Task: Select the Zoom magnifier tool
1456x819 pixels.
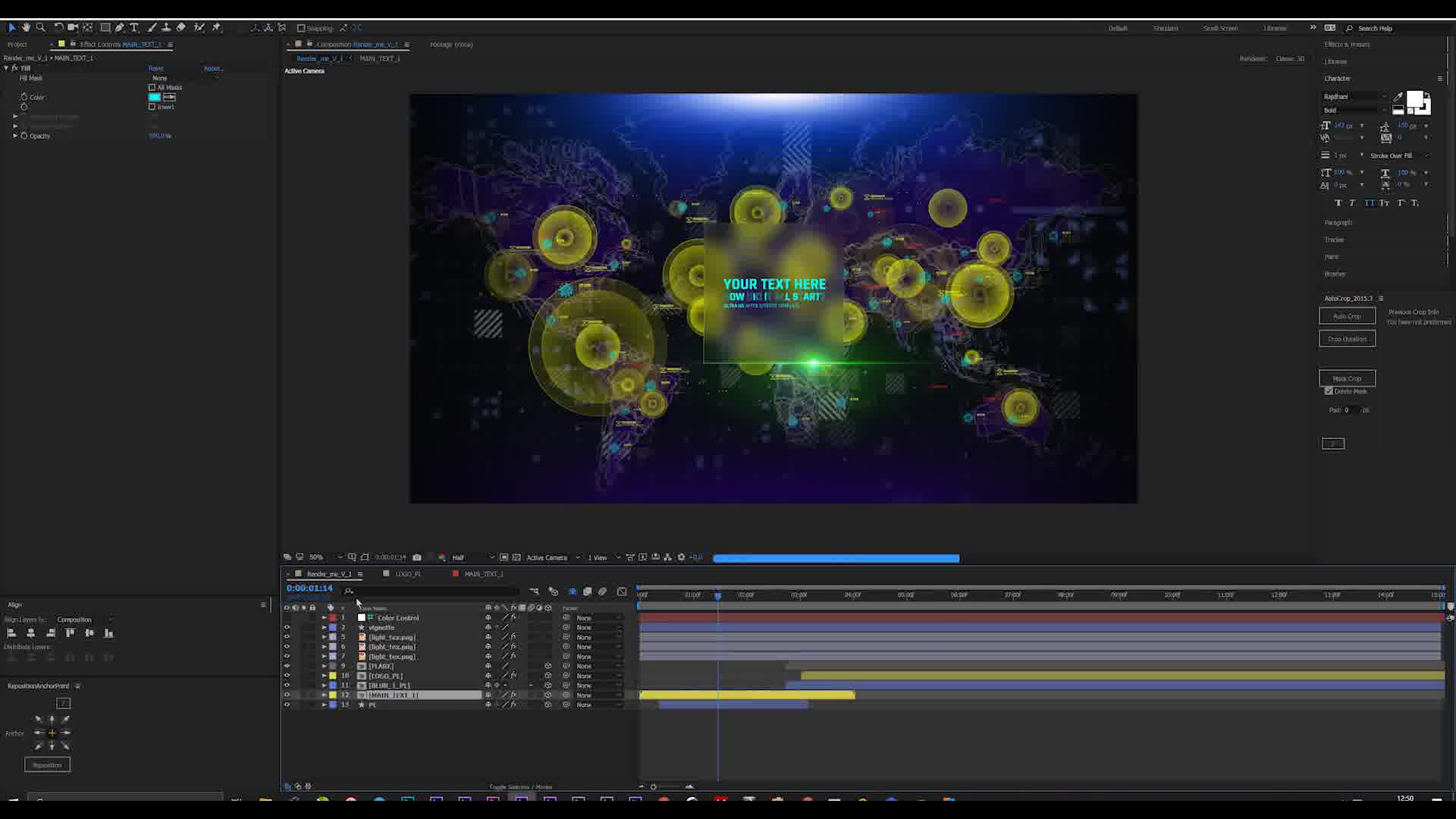Action: point(41,27)
